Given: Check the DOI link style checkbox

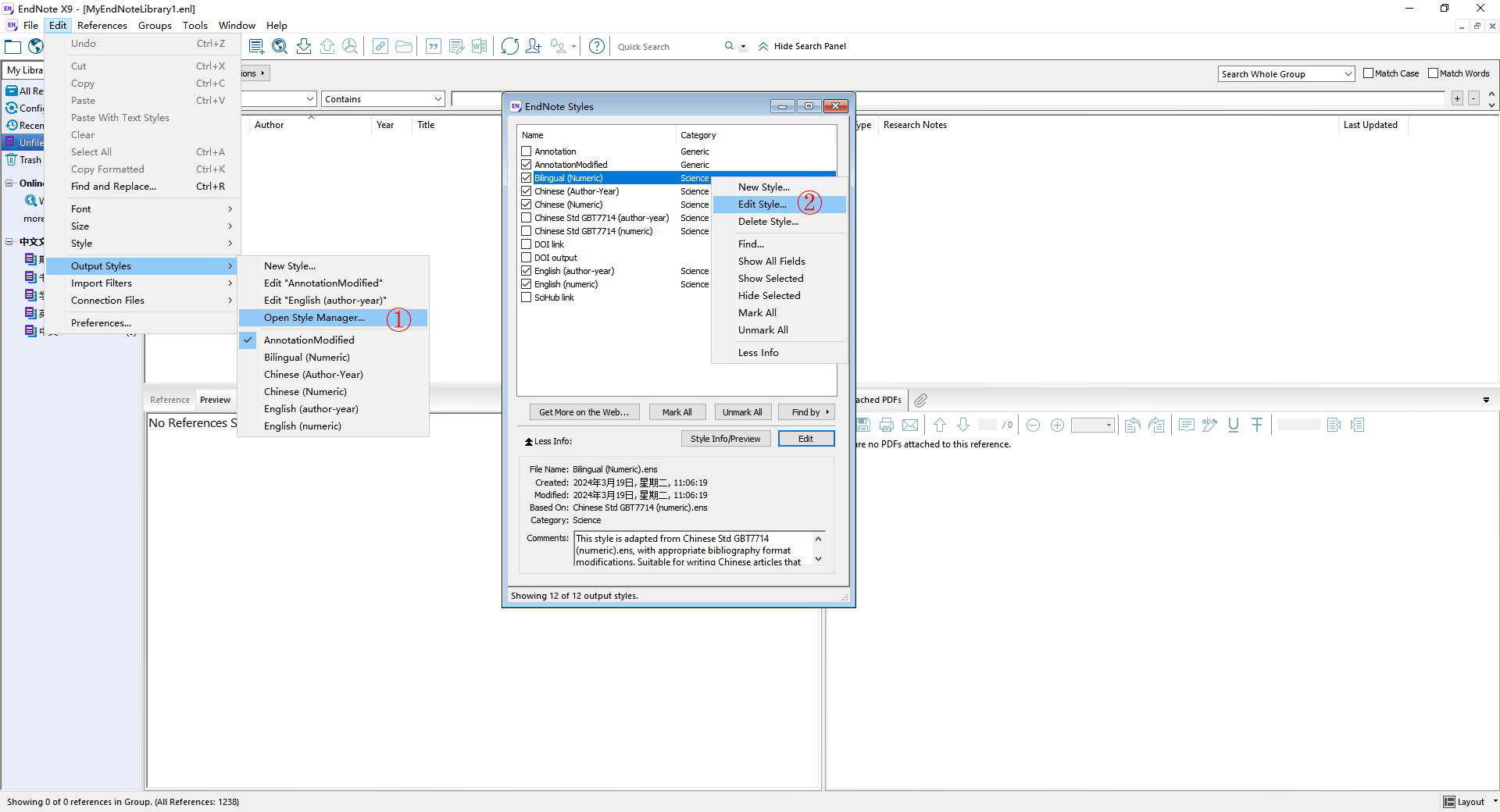Looking at the screenshot, I should 526,244.
